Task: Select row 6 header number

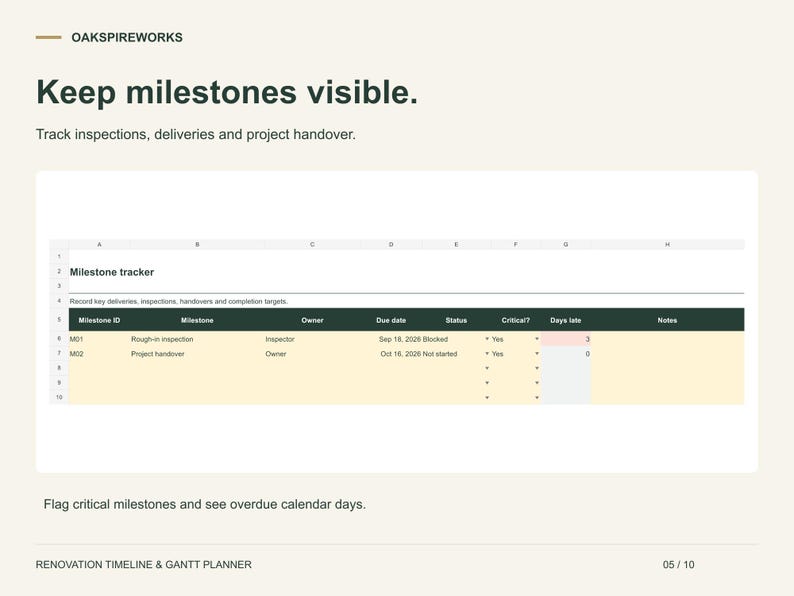Action: click(59, 339)
